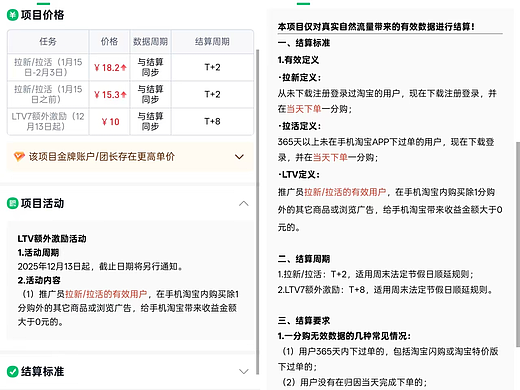Click the 二、结算周期 heading

304,259
